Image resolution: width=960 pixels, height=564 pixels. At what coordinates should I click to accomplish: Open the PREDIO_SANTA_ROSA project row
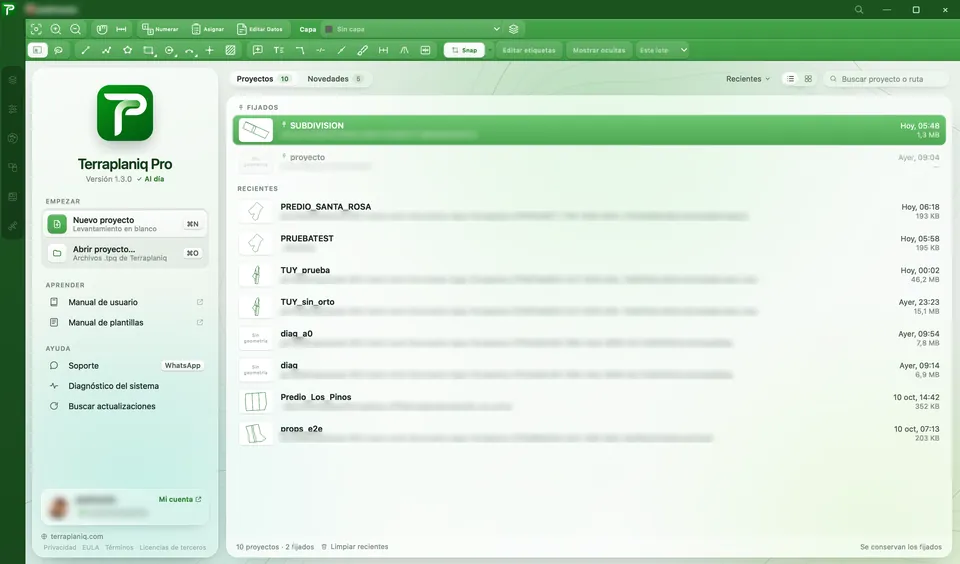coord(589,211)
